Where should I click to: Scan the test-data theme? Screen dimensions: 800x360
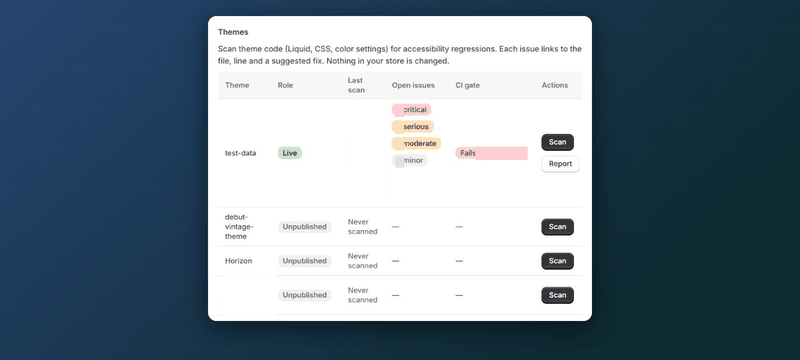point(557,142)
